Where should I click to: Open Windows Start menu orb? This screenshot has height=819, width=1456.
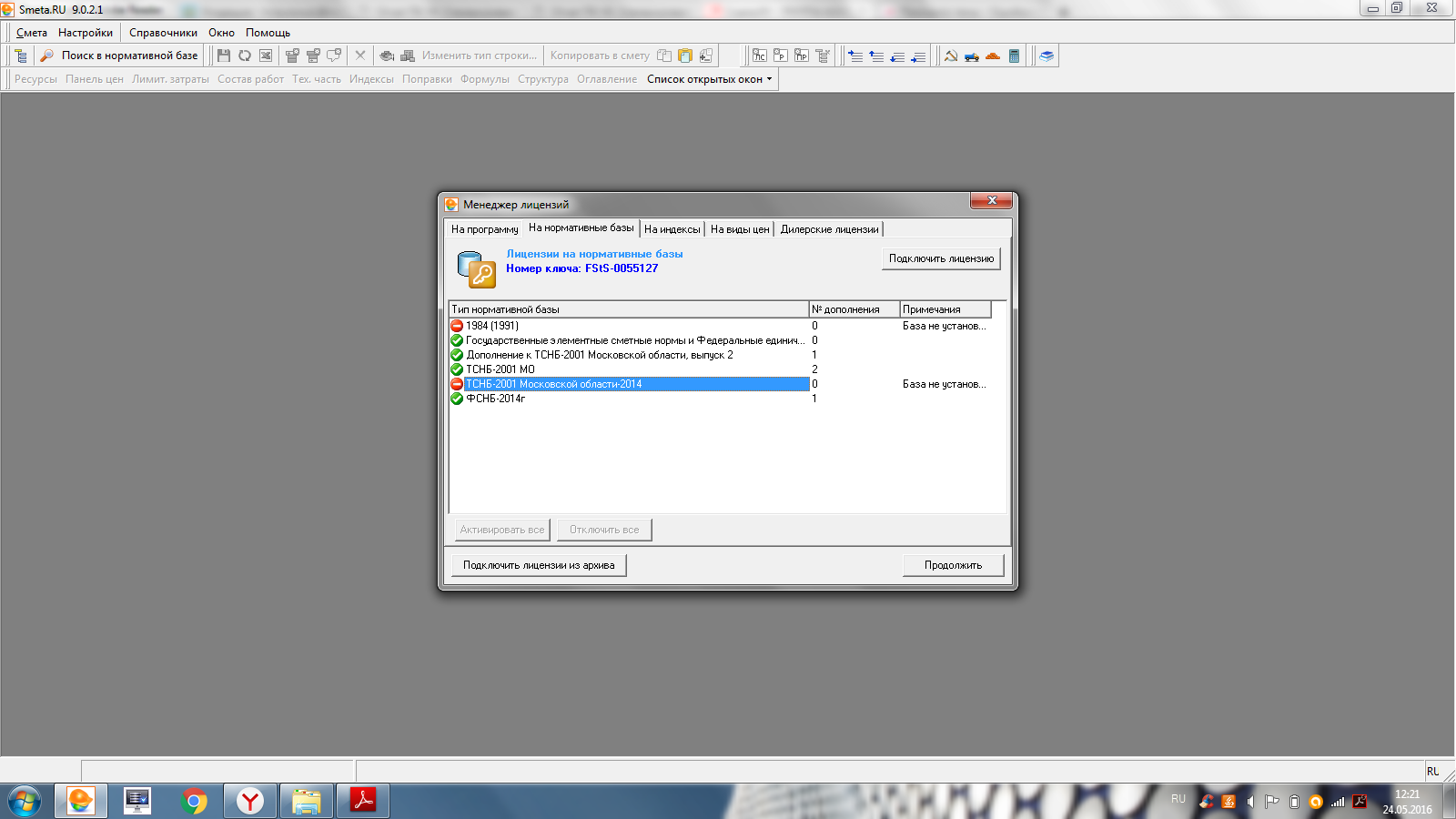tap(25, 802)
